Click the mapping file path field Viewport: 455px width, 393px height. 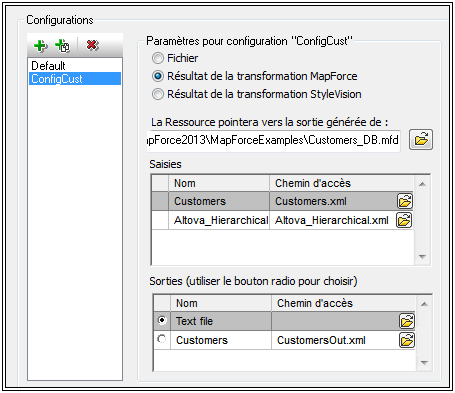[x=273, y=141]
